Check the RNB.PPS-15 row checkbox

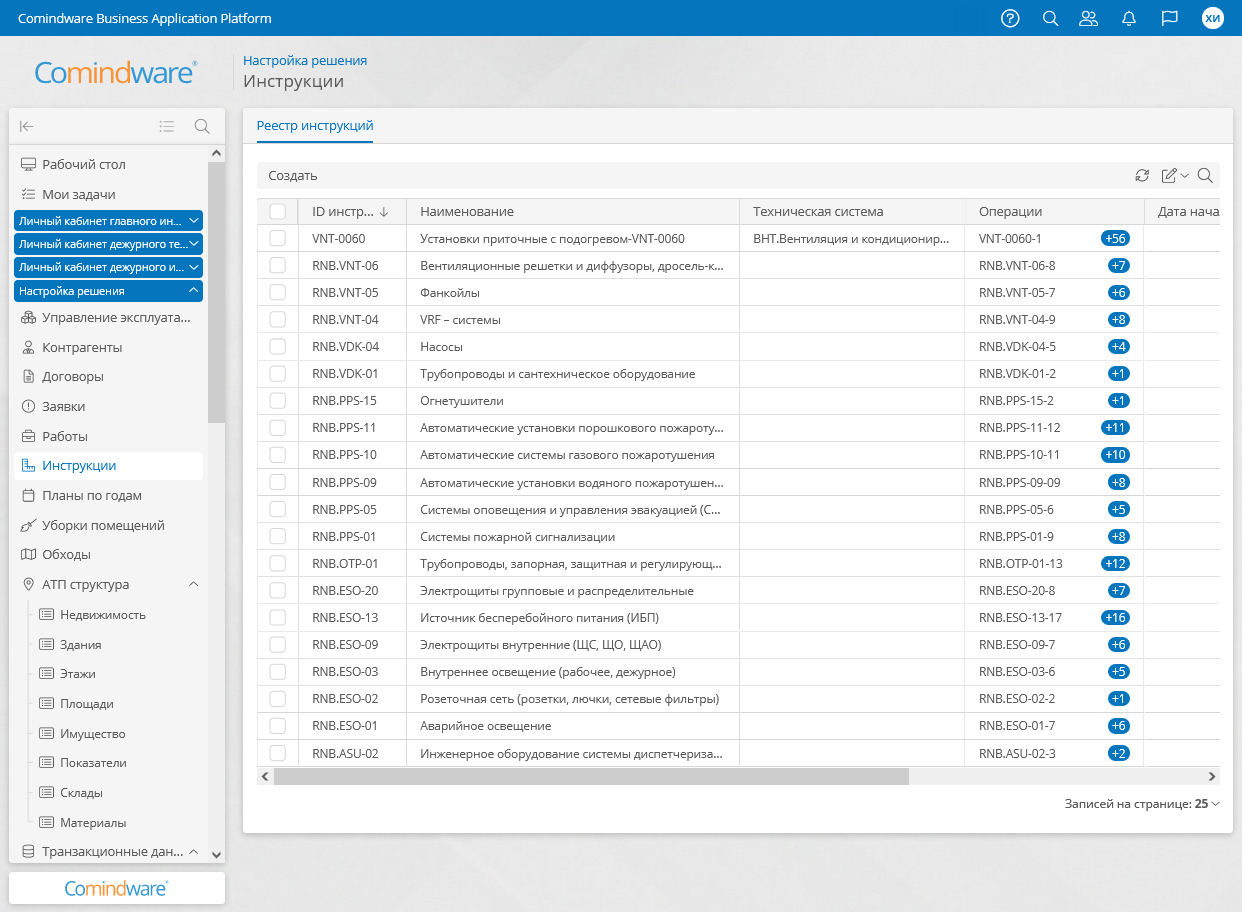point(278,400)
